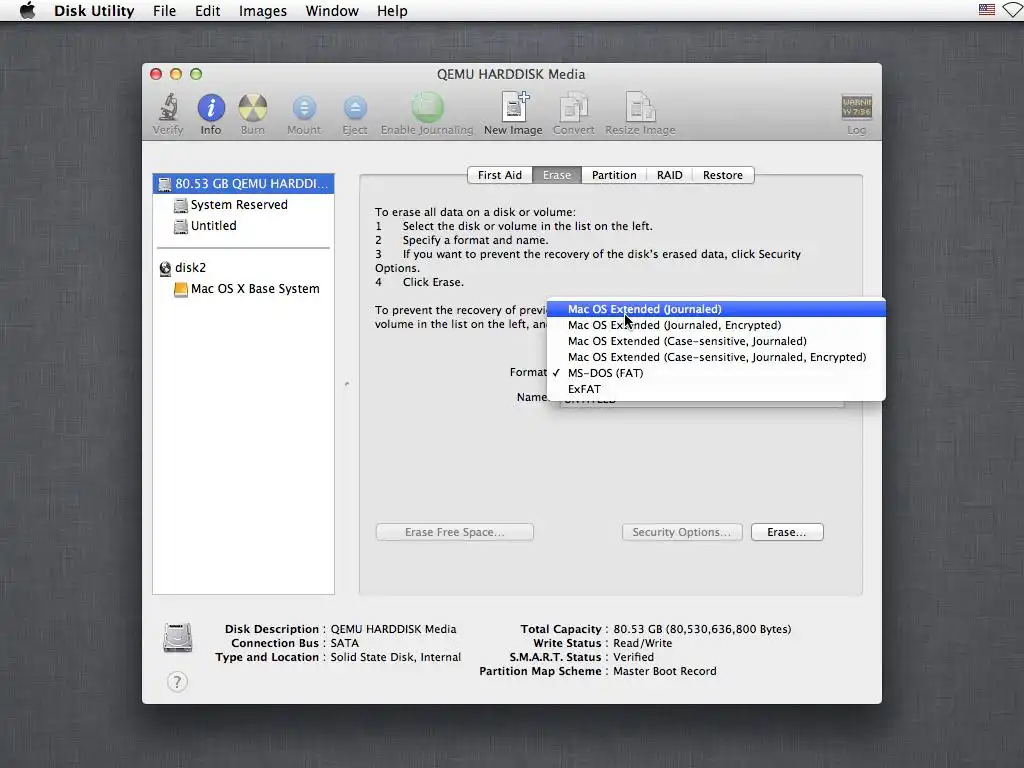Viewport: 1024px width, 768px height.
Task: Click the SATA connection bus value
Action: [345, 643]
